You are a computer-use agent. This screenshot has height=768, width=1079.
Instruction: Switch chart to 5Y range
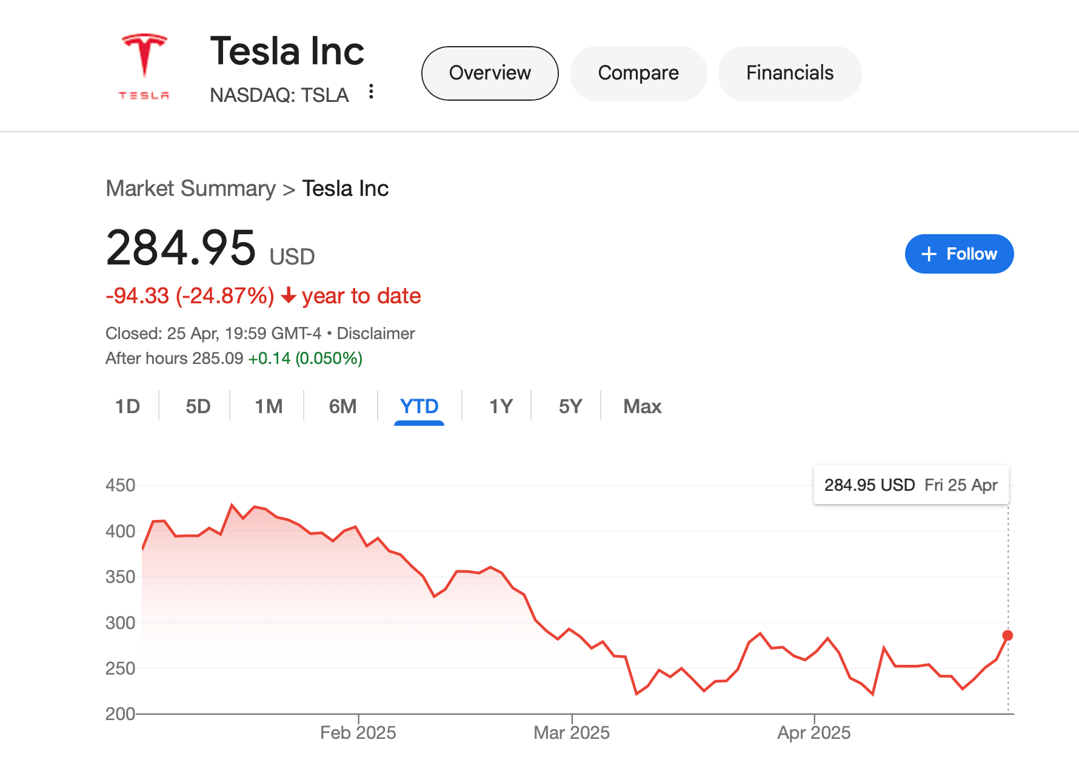point(570,406)
